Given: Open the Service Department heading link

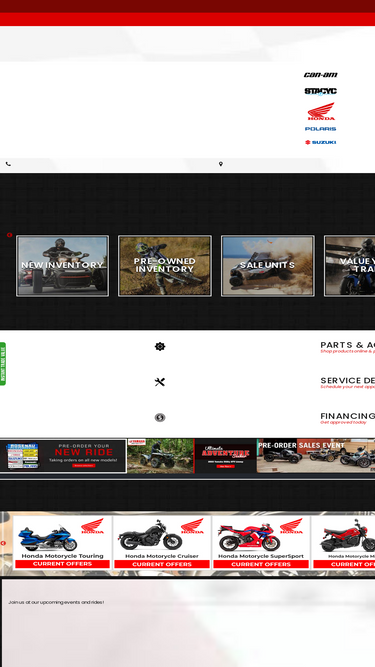Looking at the screenshot, I should click(347, 381).
